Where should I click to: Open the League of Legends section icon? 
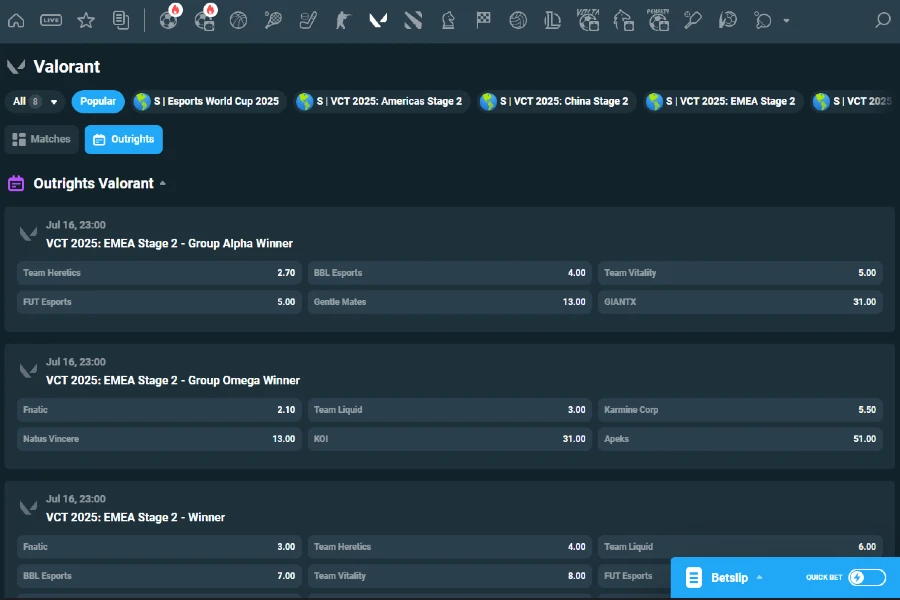click(x=553, y=19)
